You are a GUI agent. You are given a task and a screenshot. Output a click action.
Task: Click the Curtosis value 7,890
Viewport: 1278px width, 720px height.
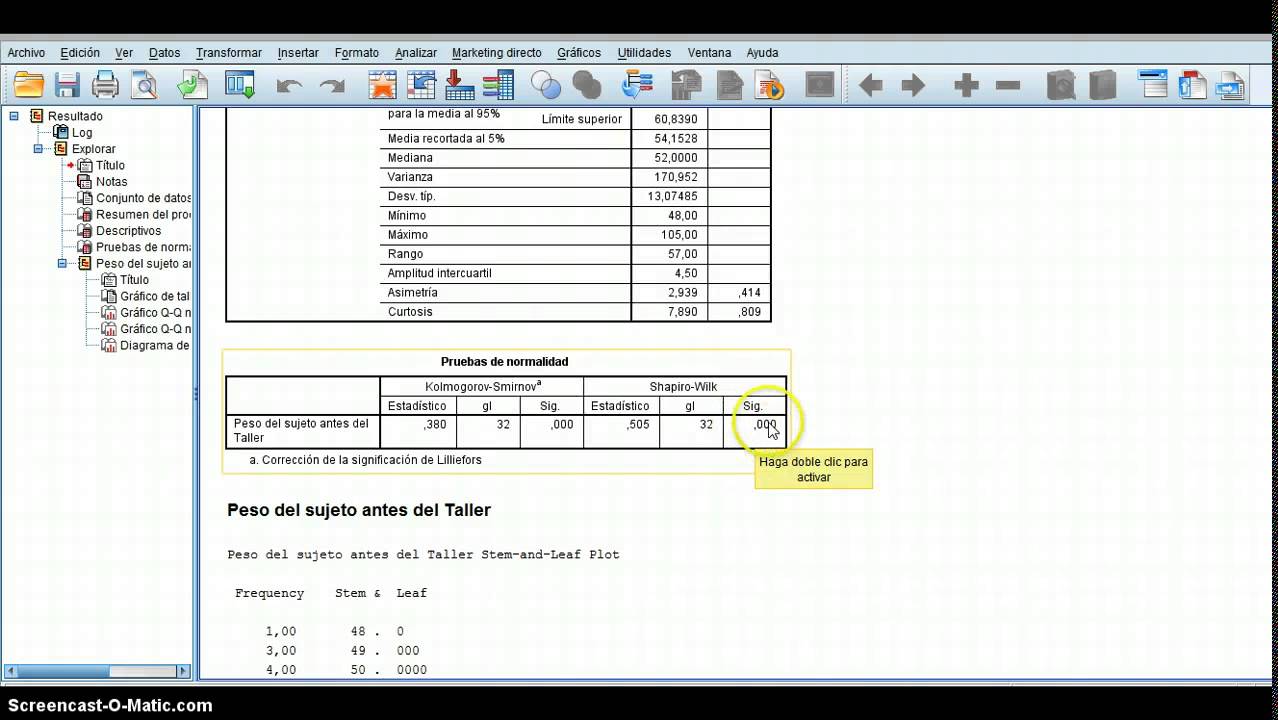click(x=683, y=312)
